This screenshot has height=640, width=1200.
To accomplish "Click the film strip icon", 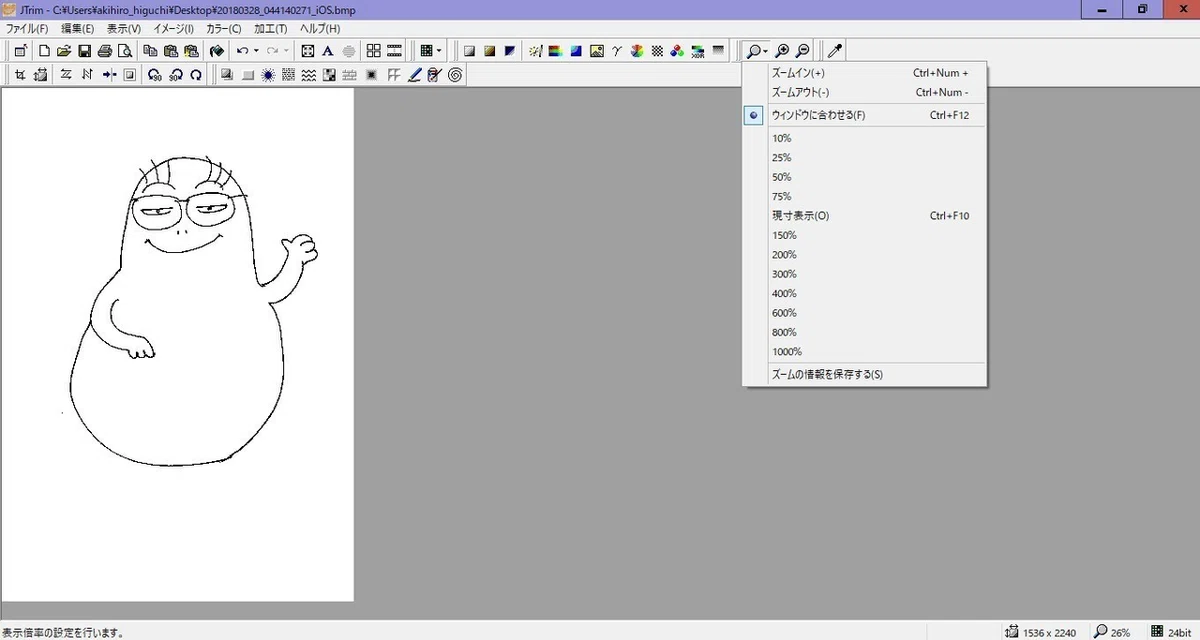I will (394, 51).
